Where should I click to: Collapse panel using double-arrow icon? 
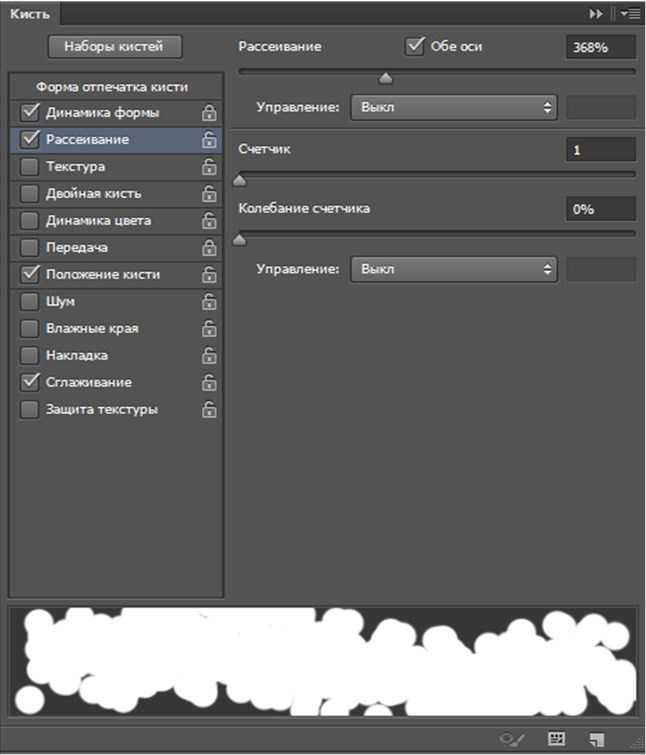(596, 14)
